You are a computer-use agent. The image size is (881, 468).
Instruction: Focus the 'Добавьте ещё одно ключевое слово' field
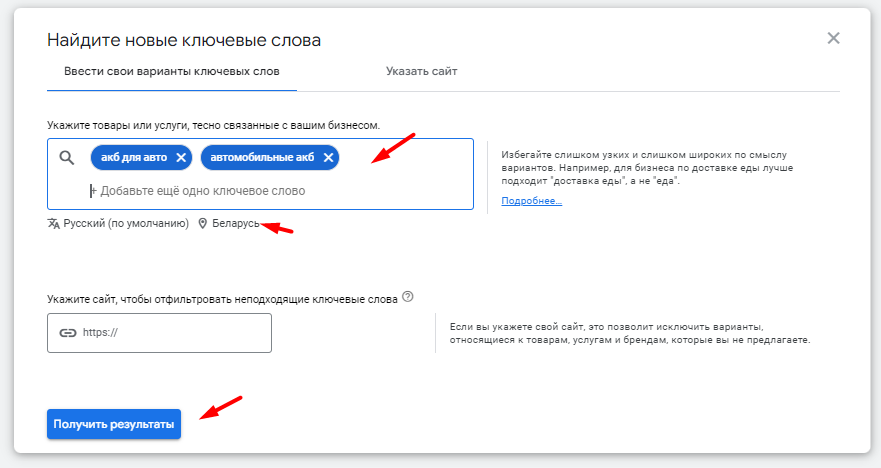(203, 191)
